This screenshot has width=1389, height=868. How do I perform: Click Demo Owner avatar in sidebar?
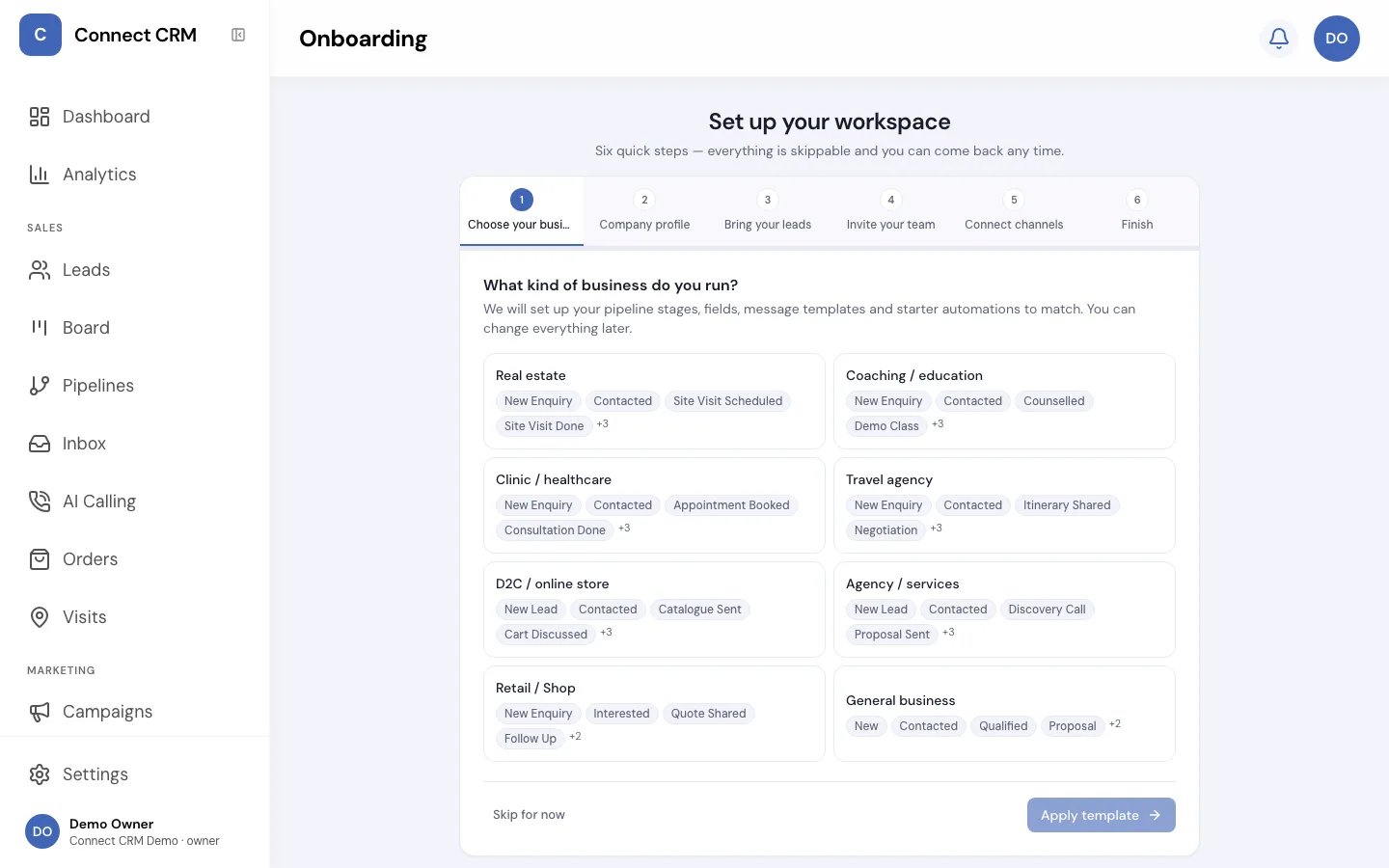pyautogui.click(x=42, y=831)
